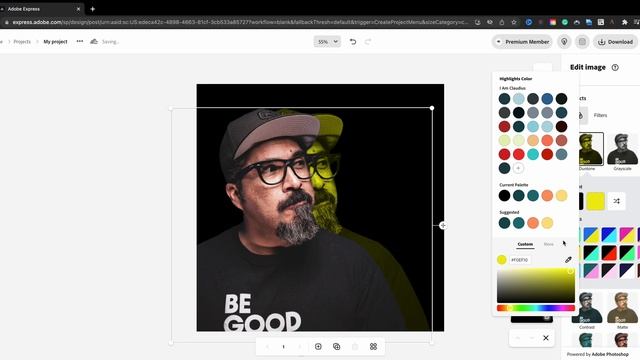Screen dimensions: 640x360
Task: Pick the turquoise swatch in the brand palette
Action: (x=533, y=154)
